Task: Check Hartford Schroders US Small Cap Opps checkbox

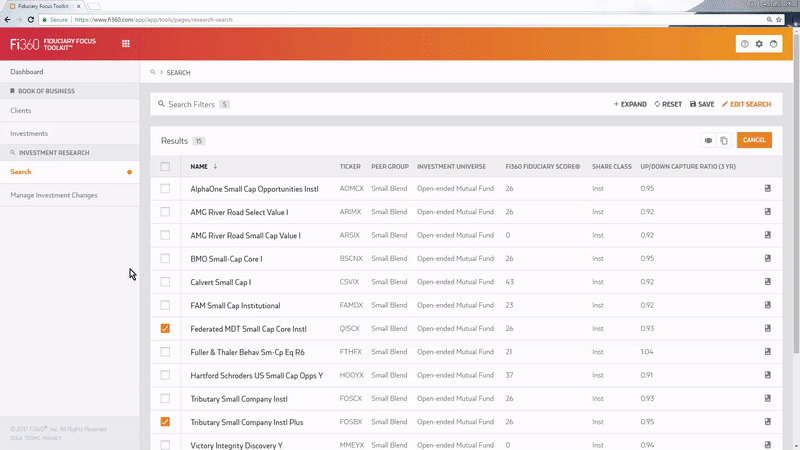Action: pyautogui.click(x=165, y=375)
